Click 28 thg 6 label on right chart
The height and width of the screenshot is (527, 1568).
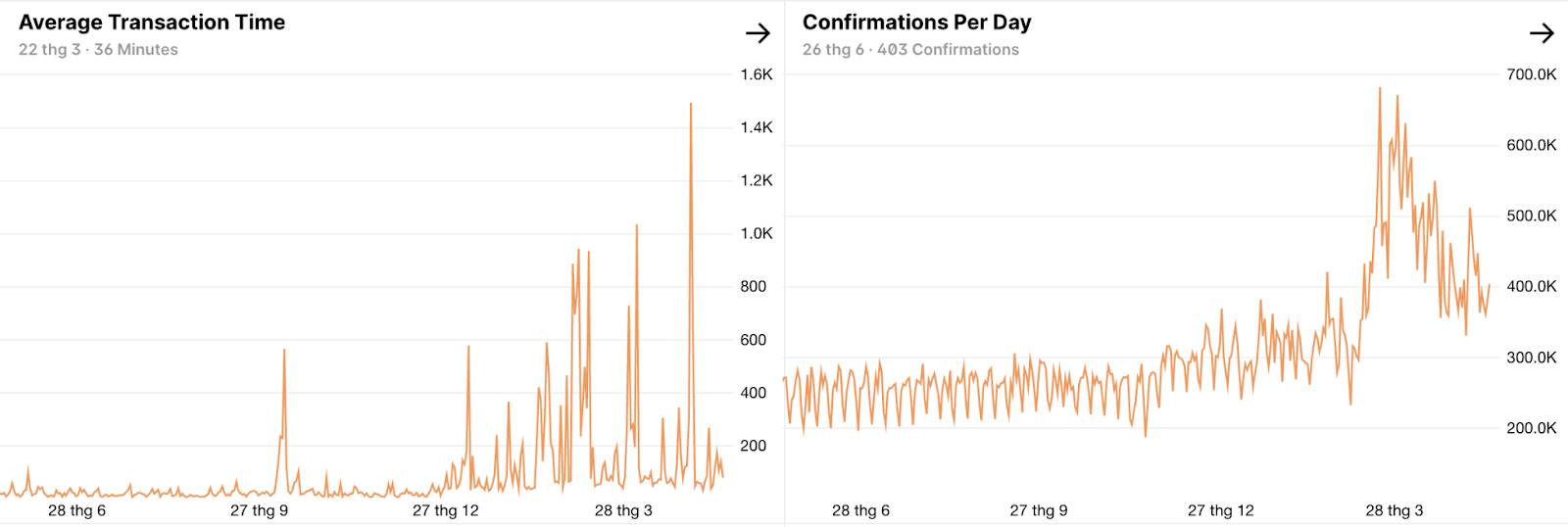[860, 510]
